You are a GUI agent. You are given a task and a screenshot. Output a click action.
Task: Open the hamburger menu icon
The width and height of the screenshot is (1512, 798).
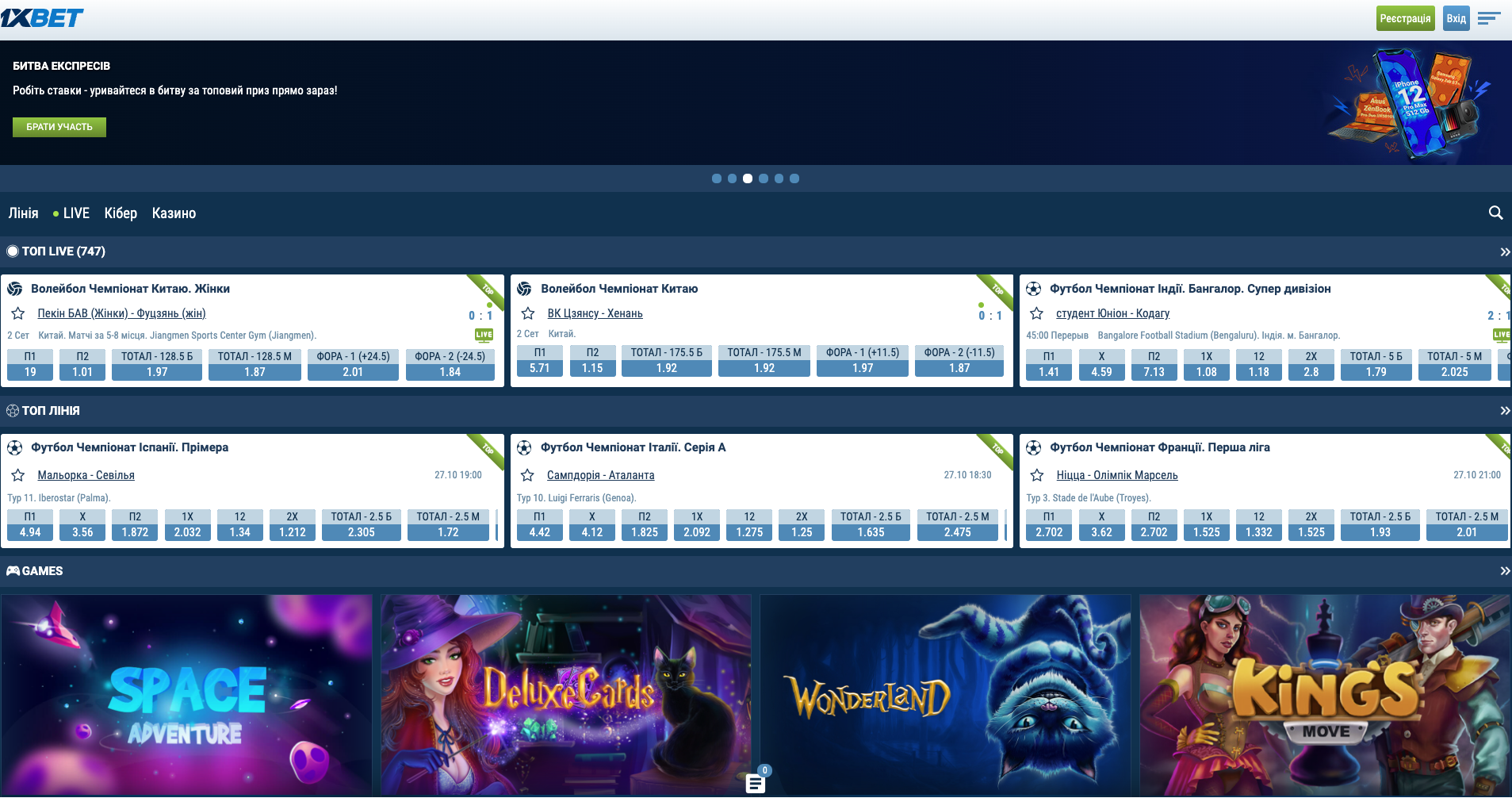(1489, 18)
